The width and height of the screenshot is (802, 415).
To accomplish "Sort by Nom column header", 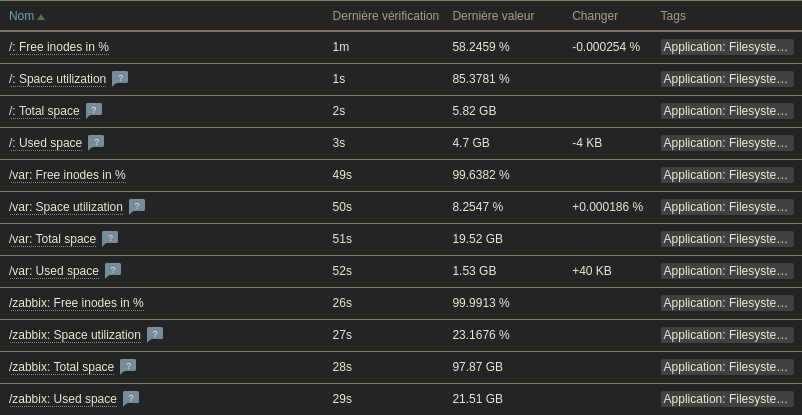I will coord(21,16).
